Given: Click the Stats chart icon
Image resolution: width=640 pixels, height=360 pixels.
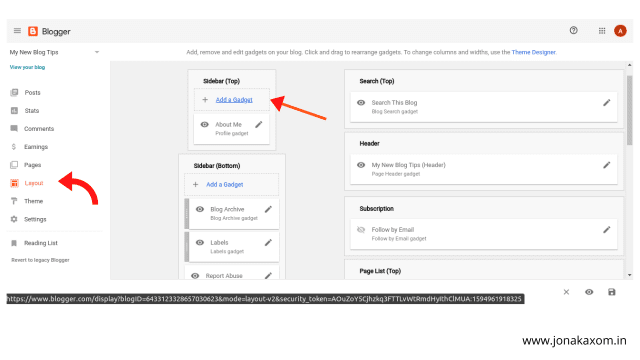Looking at the screenshot, I should [14, 111].
